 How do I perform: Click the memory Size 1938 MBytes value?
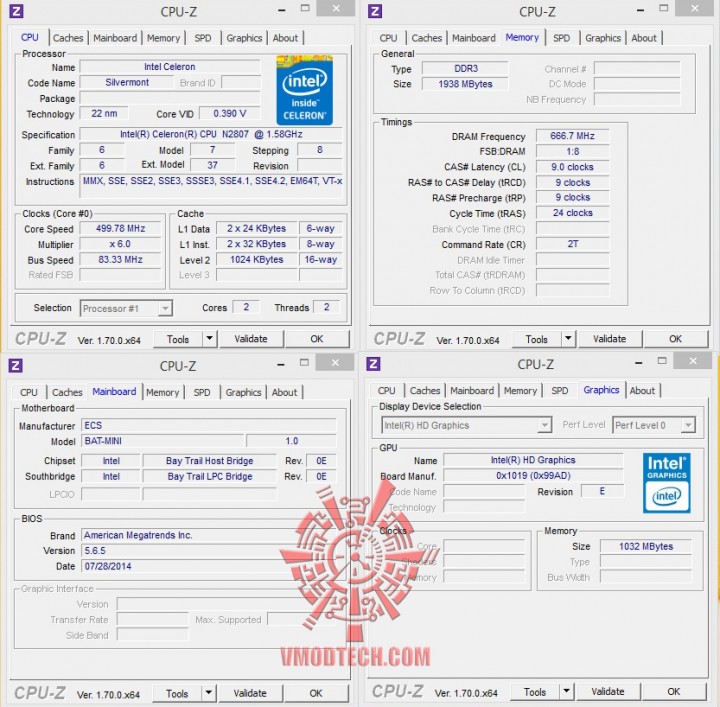click(465, 84)
